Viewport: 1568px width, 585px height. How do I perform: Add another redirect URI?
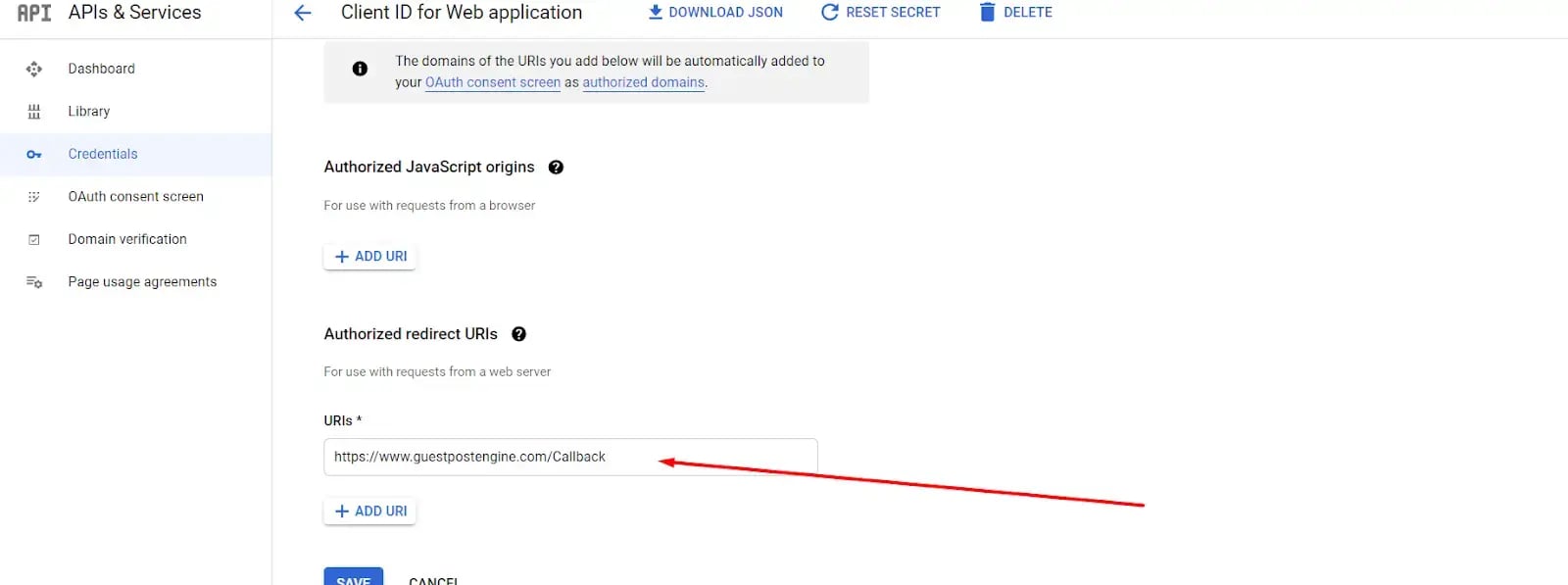[x=370, y=512]
